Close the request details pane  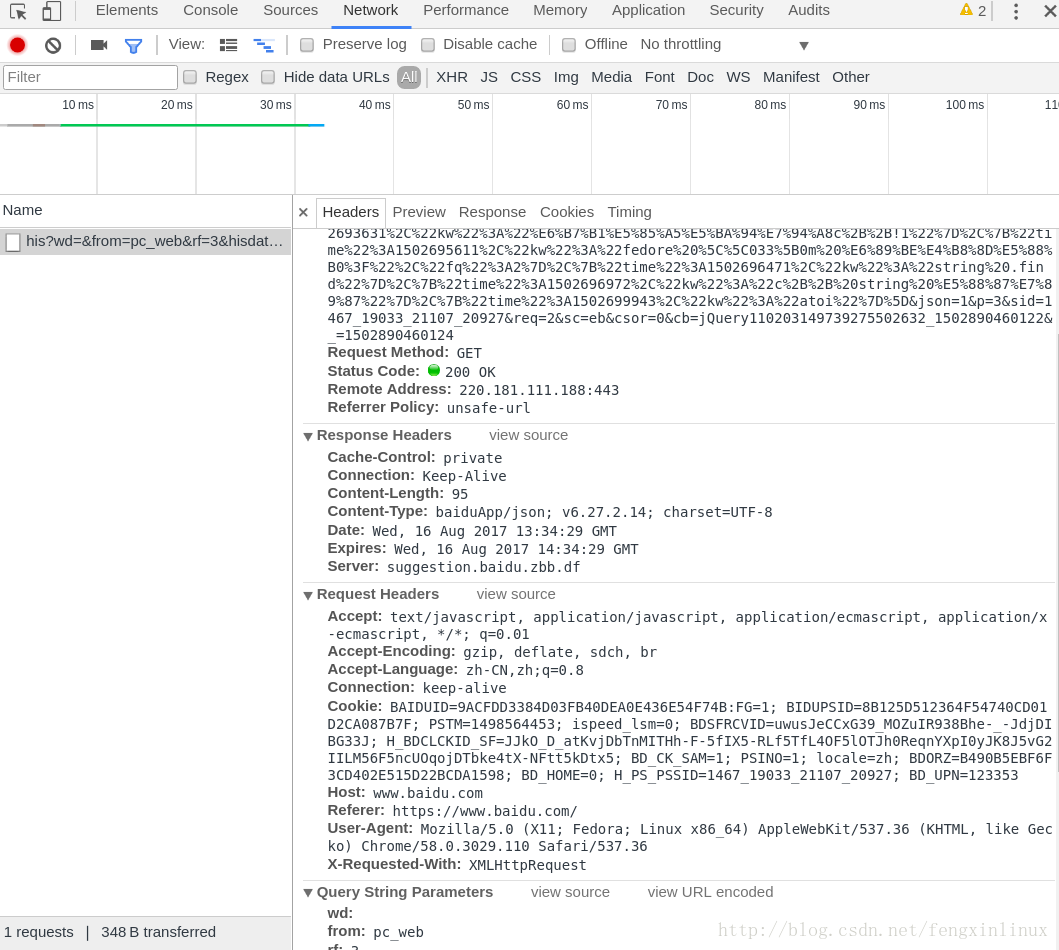pyautogui.click(x=303, y=212)
